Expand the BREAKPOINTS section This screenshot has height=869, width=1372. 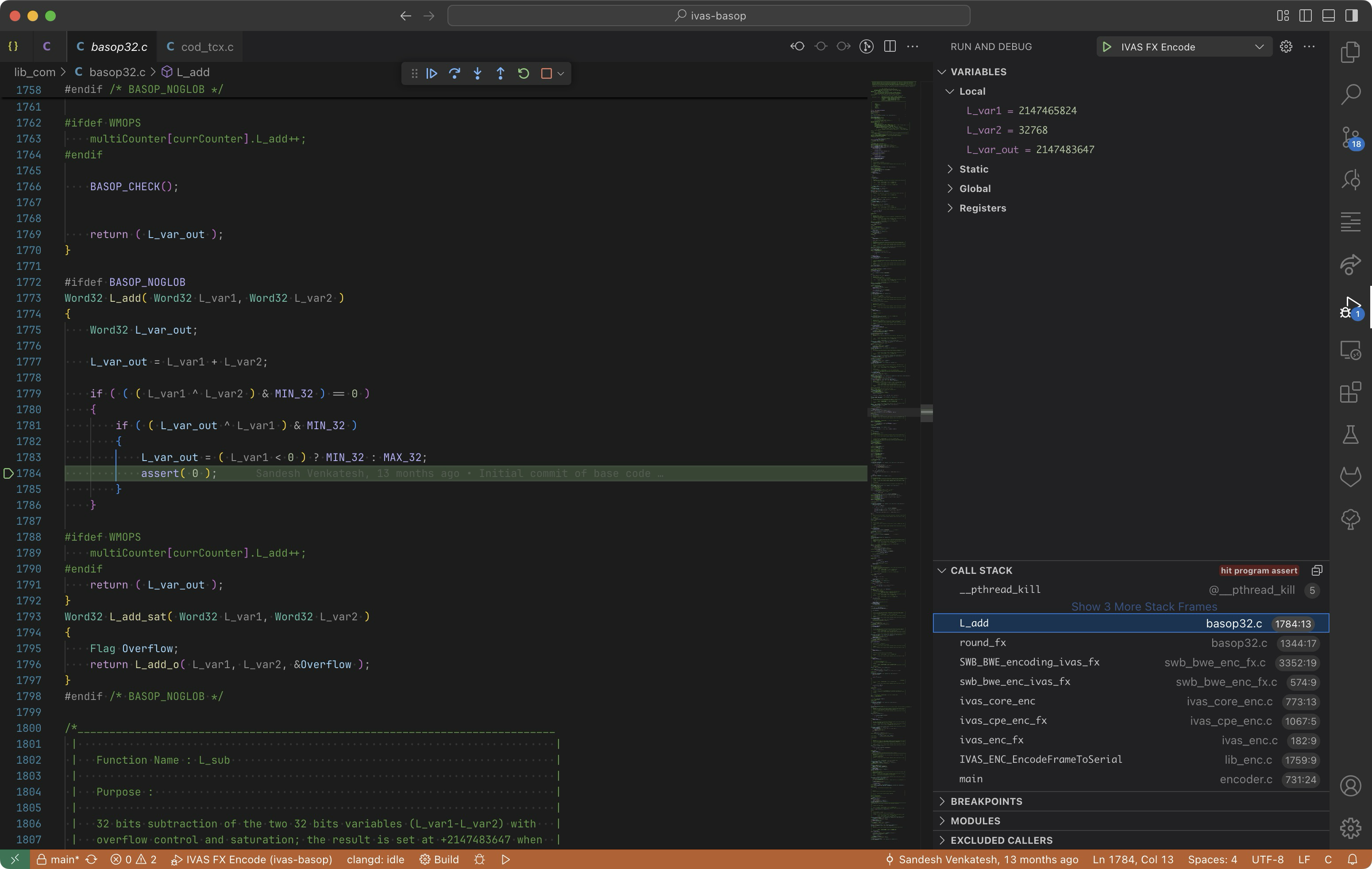pyautogui.click(x=986, y=801)
